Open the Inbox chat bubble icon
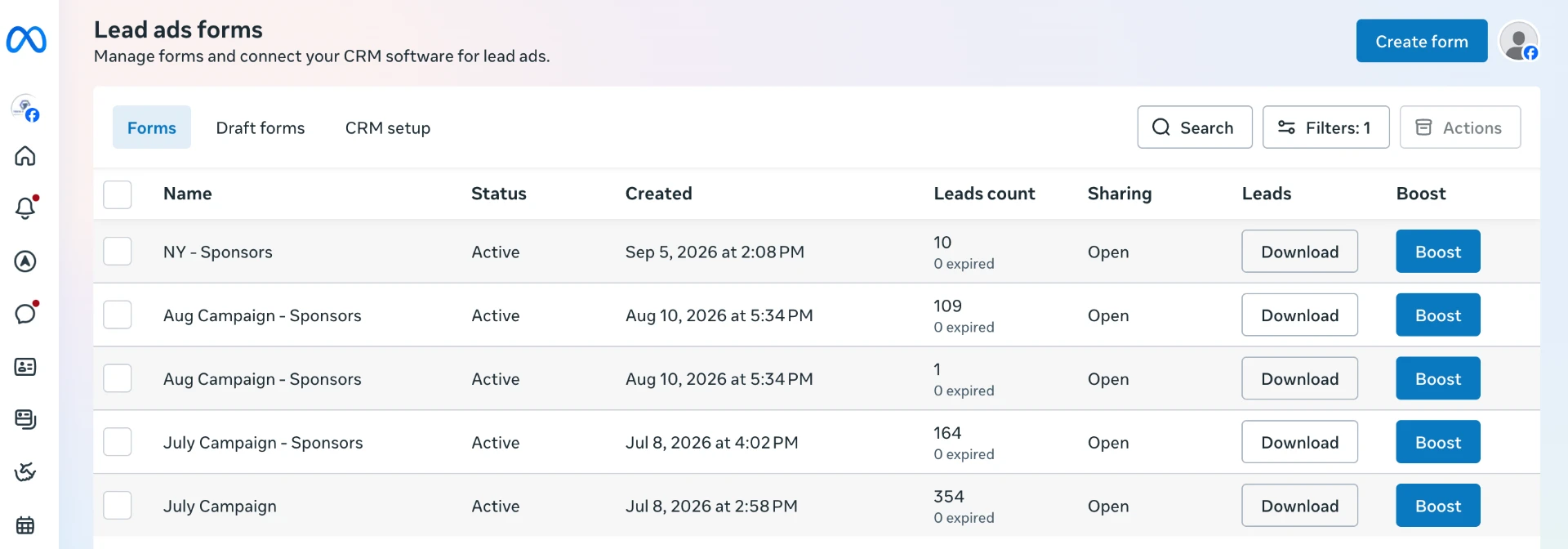1568x549 pixels. point(25,314)
